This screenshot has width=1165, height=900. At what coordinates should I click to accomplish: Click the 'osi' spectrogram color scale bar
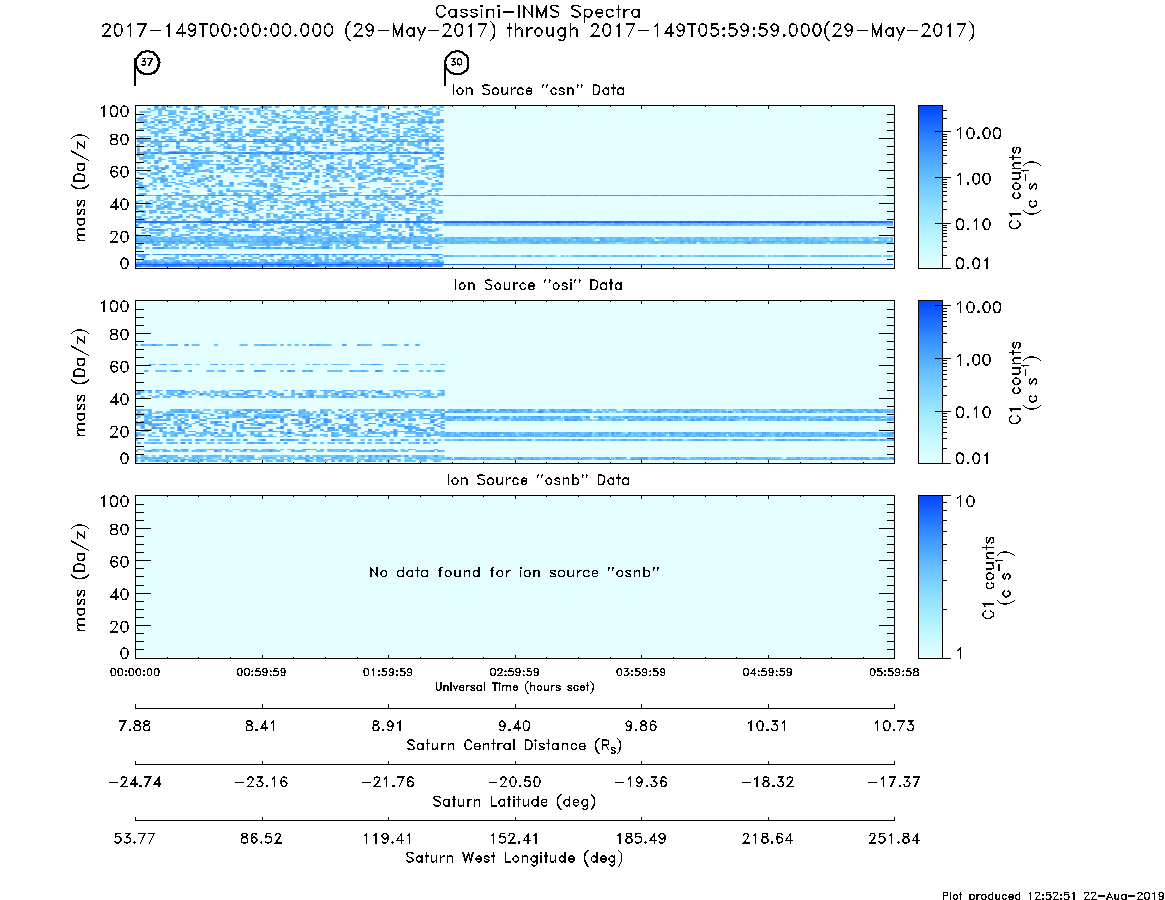[x=930, y=382]
